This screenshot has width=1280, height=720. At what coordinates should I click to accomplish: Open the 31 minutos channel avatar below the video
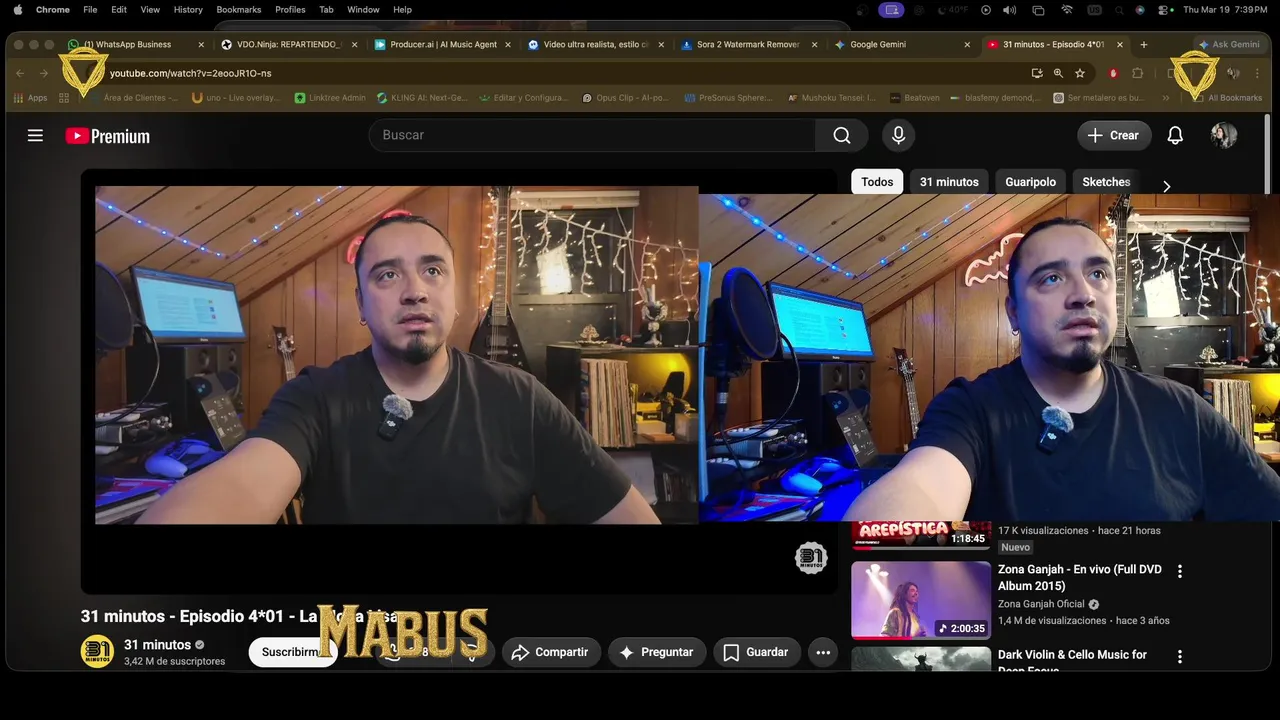click(x=97, y=651)
